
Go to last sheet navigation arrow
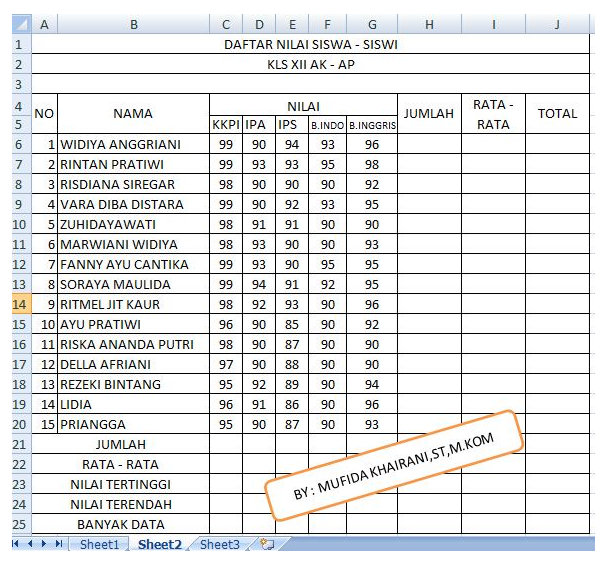(x=58, y=543)
